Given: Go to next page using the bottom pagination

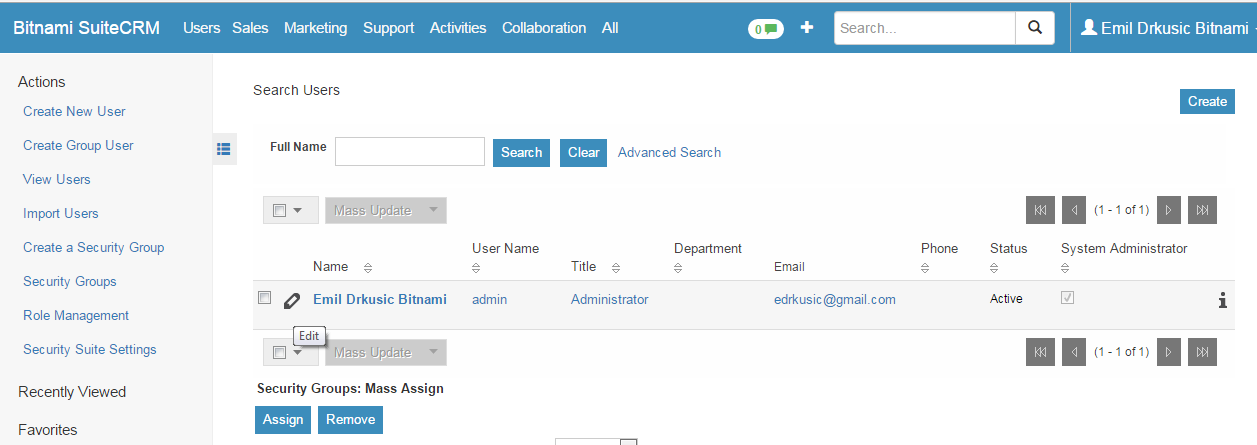Looking at the screenshot, I should tap(1169, 352).
